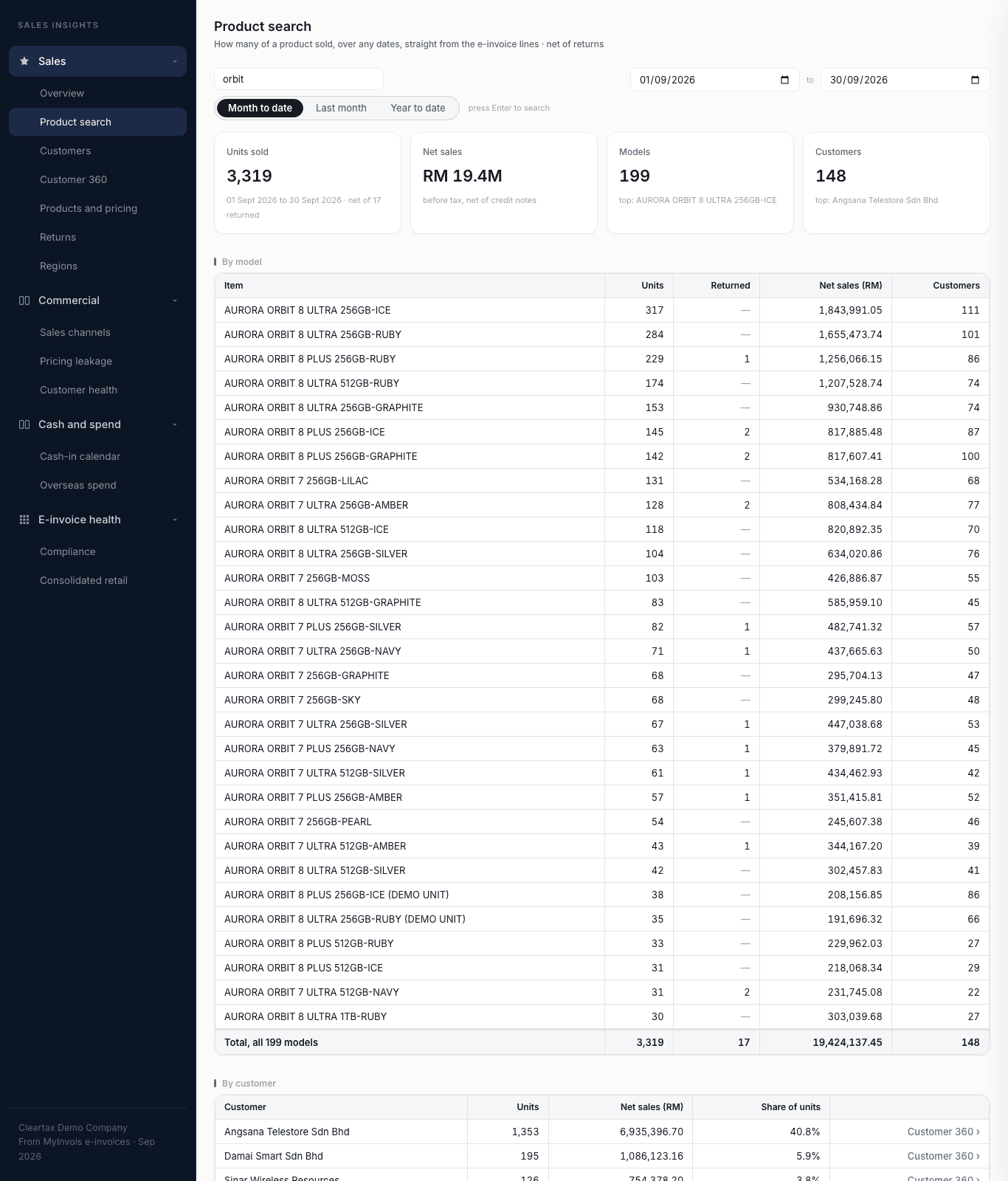Open the Overview page in sidebar
The height and width of the screenshot is (1181, 1008).
pyautogui.click(x=97, y=93)
